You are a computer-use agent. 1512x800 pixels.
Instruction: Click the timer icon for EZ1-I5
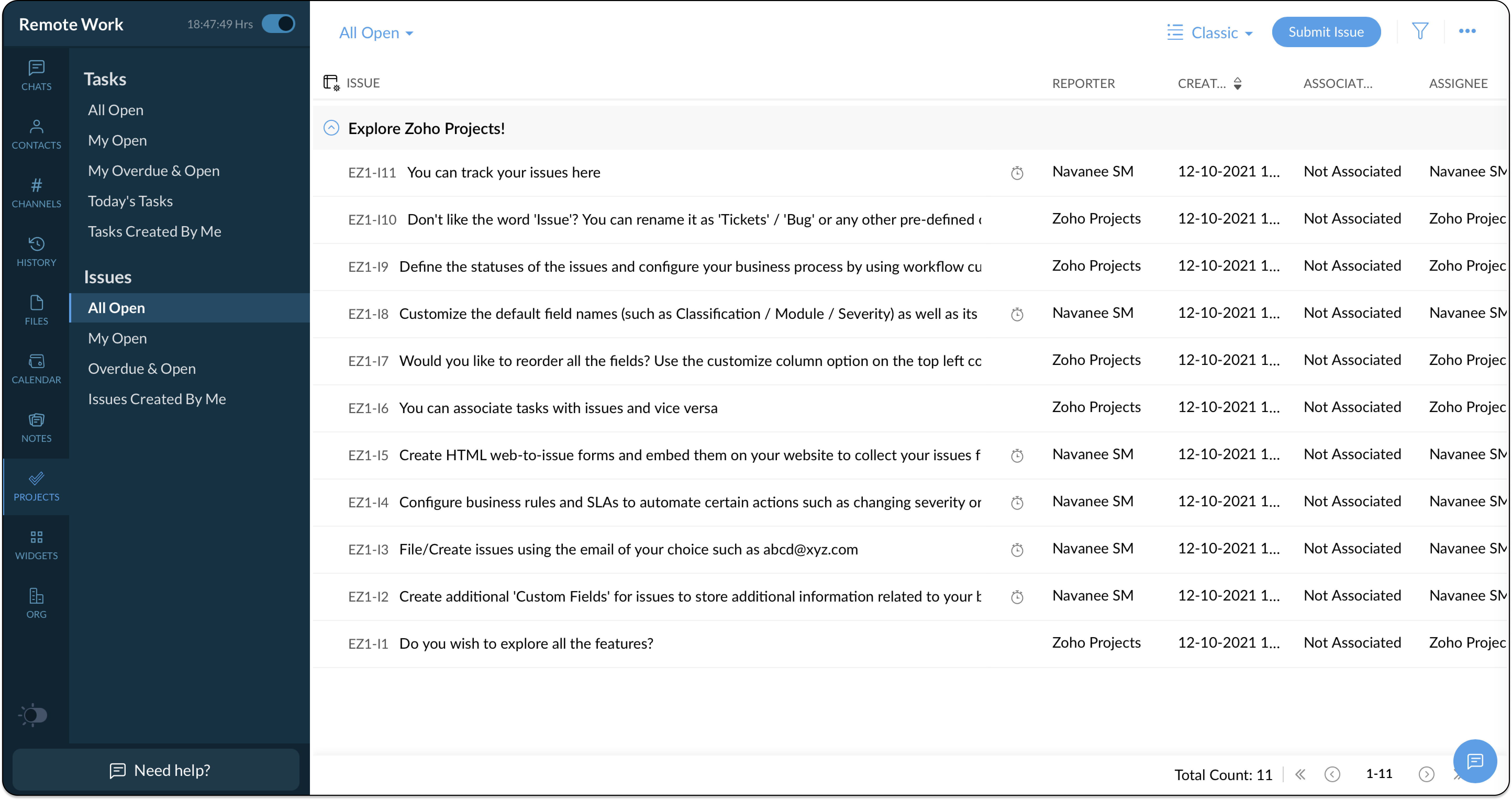pos(1017,455)
